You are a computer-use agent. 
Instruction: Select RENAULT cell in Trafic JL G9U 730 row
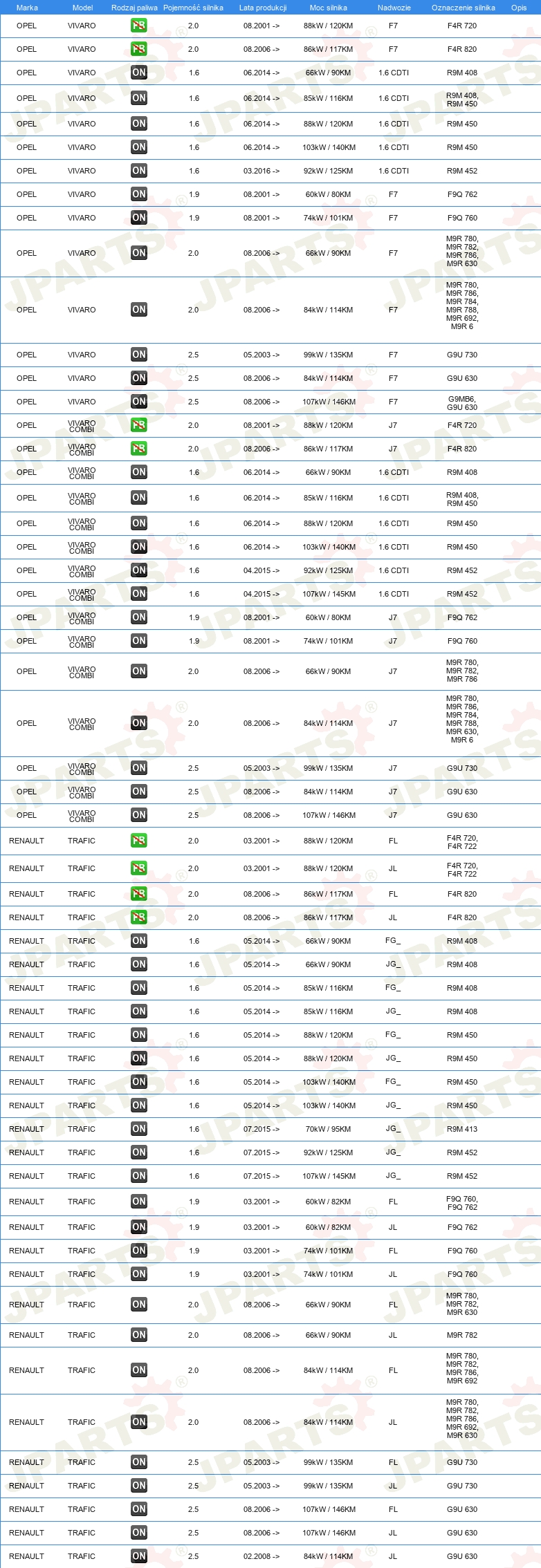[26, 1486]
